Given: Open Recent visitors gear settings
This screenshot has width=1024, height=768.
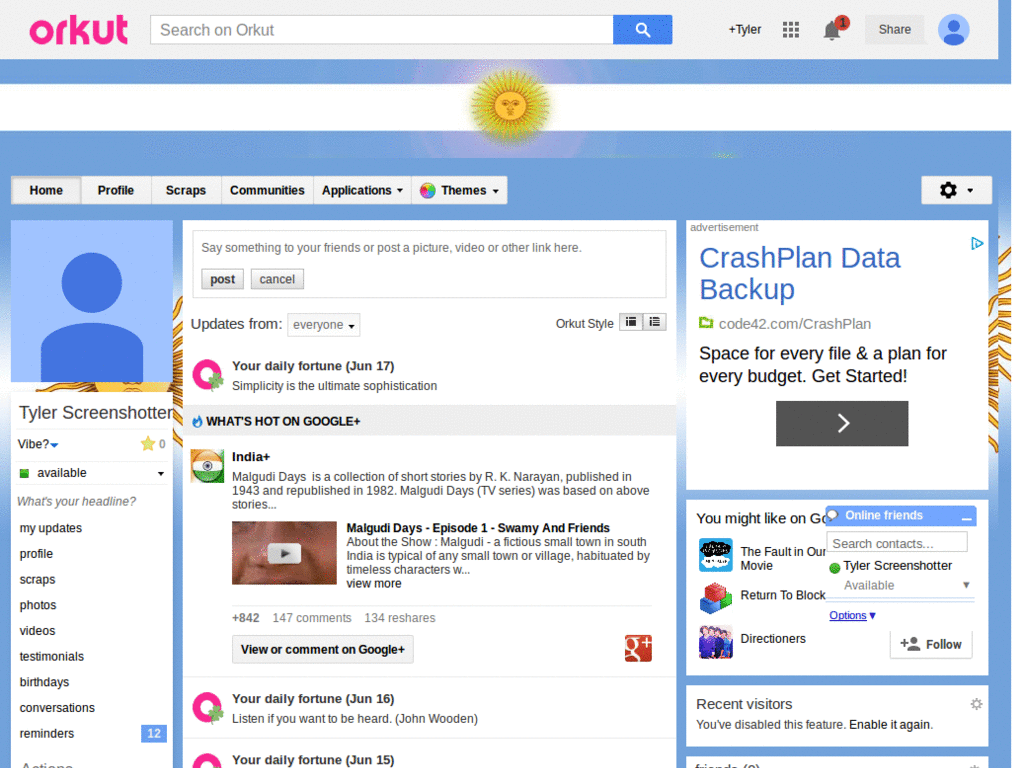Looking at the screenshot, I should [x=976, y=704].
